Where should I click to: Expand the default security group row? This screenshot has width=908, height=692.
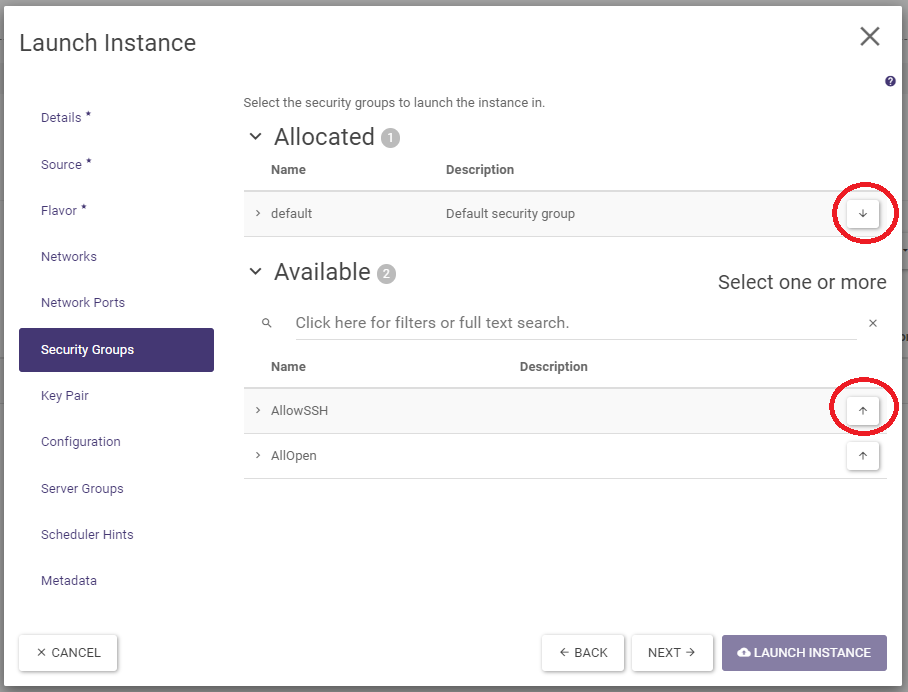[257, 213]
